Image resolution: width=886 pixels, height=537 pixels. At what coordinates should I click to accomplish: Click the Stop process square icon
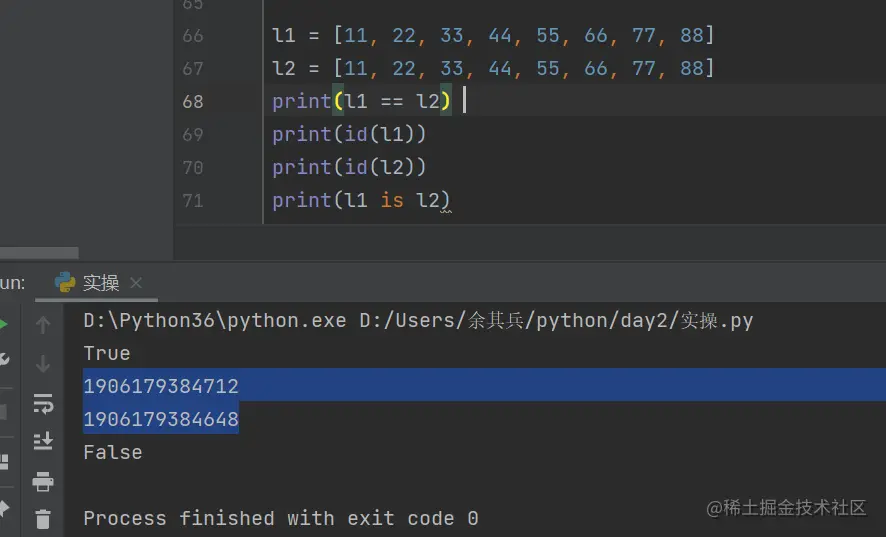[x=3, y=411]
